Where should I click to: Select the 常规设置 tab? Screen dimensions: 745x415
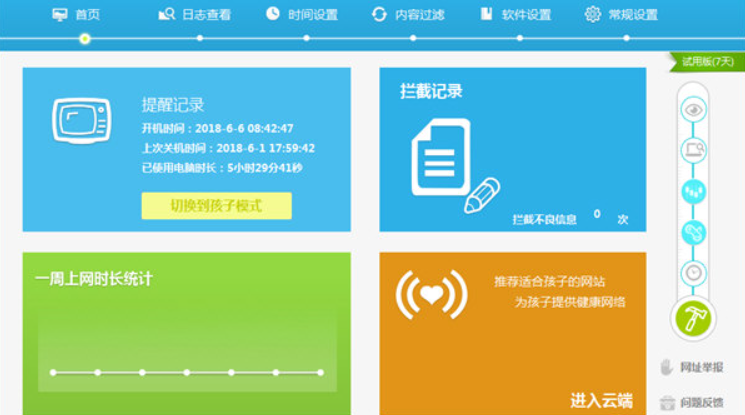pyautogui.click(x=621, y=15)
